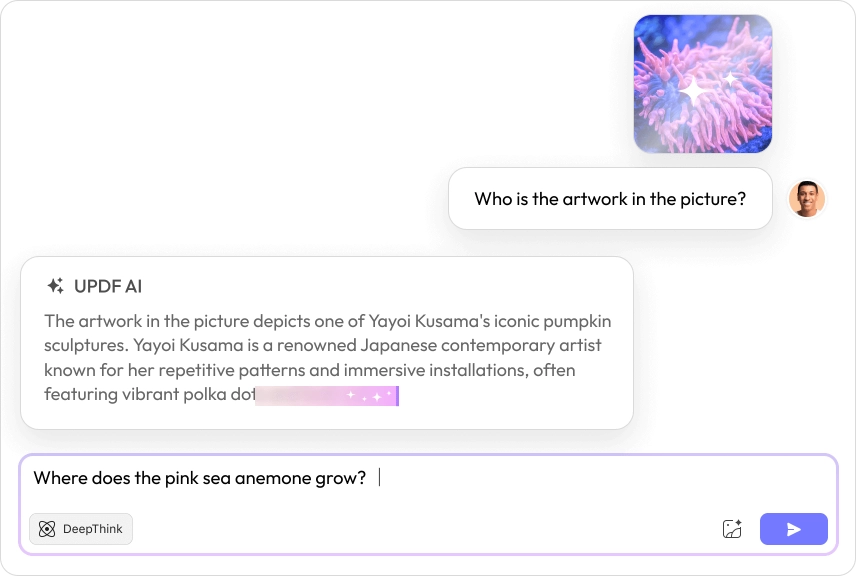Click the sparkles inside the loading shimmer

click(365, 396)
